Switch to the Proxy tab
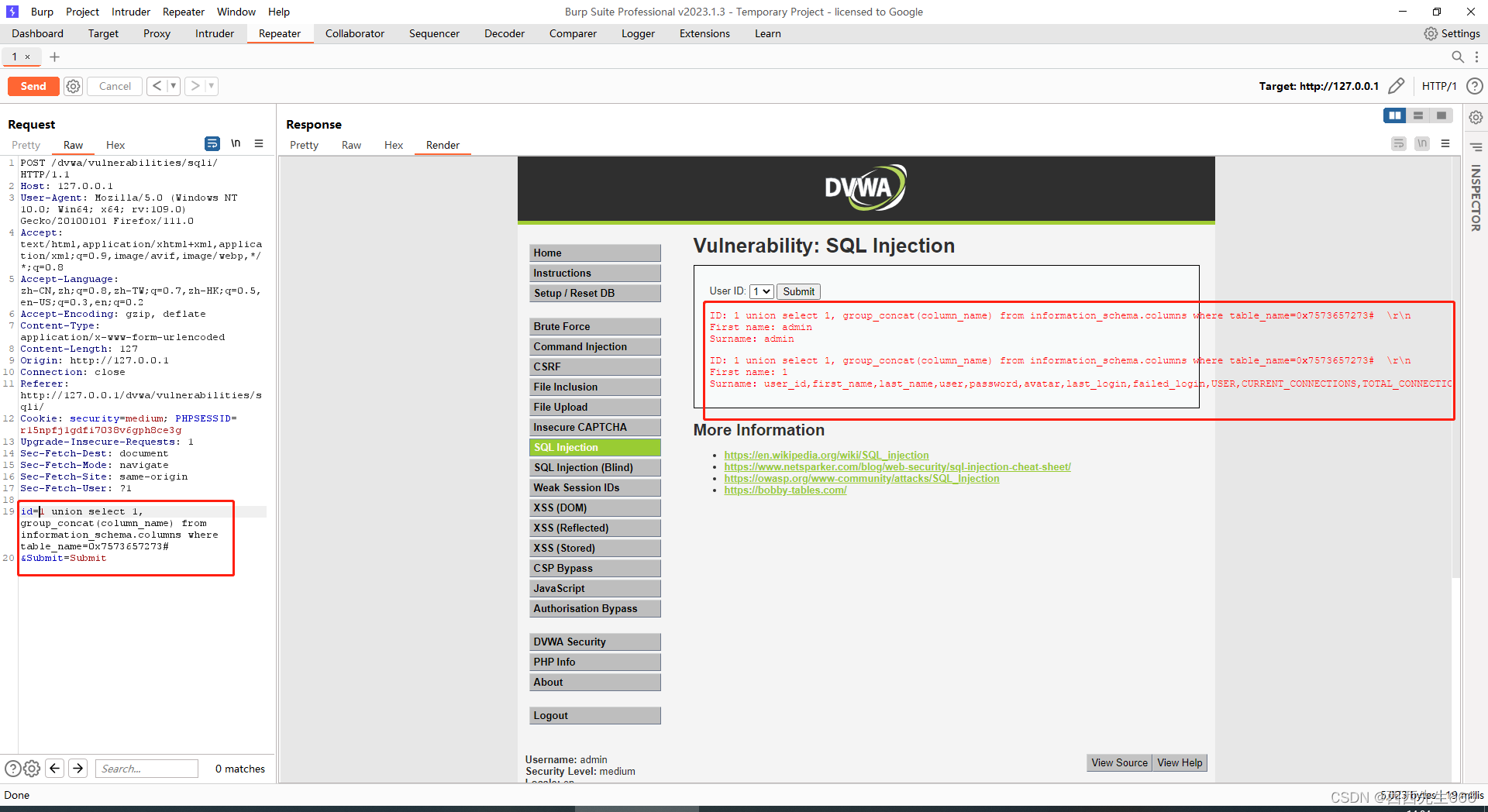 (157, 33)
